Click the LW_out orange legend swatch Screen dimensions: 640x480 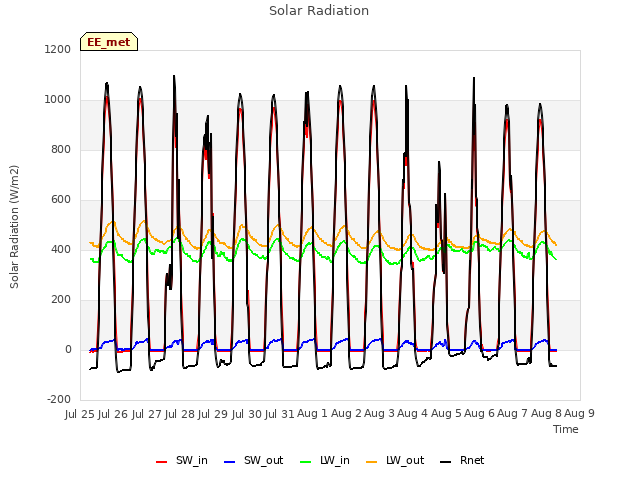pos(372,462)
